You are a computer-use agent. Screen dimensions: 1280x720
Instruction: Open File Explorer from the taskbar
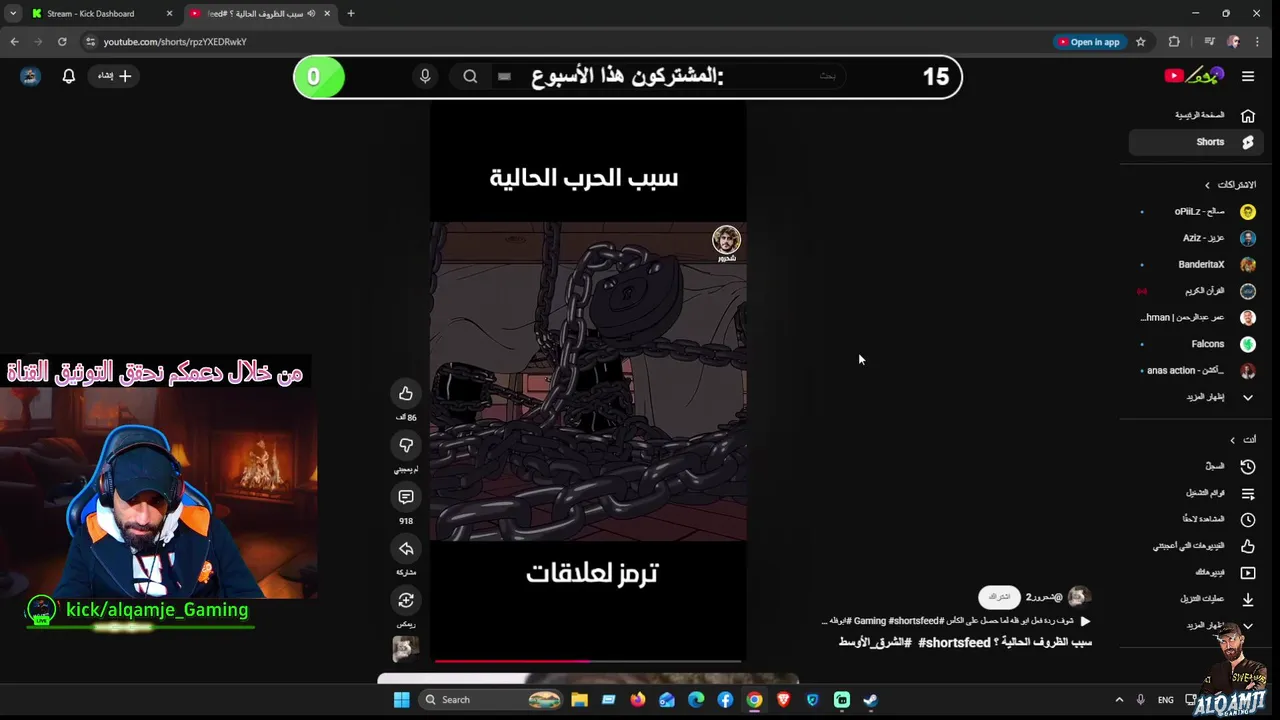pyautogui.click(x=579, y=700)
